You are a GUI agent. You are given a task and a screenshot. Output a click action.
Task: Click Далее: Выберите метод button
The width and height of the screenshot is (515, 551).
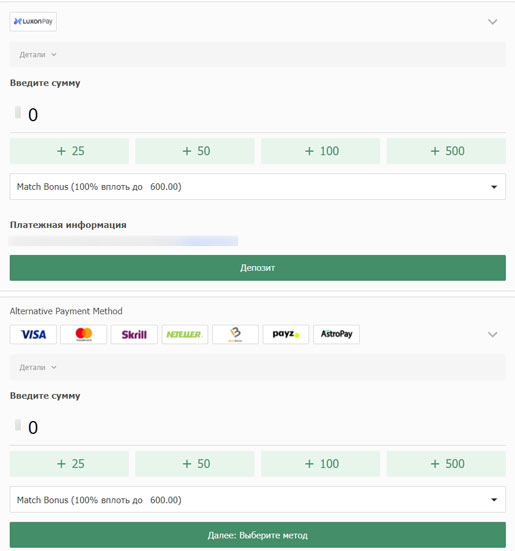tap(258, 535)
